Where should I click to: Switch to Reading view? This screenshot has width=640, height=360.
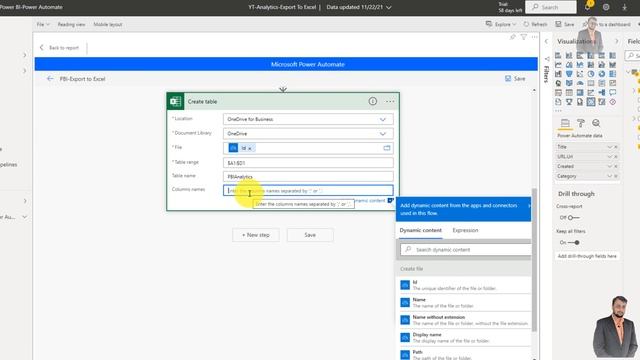click(71, 24)
